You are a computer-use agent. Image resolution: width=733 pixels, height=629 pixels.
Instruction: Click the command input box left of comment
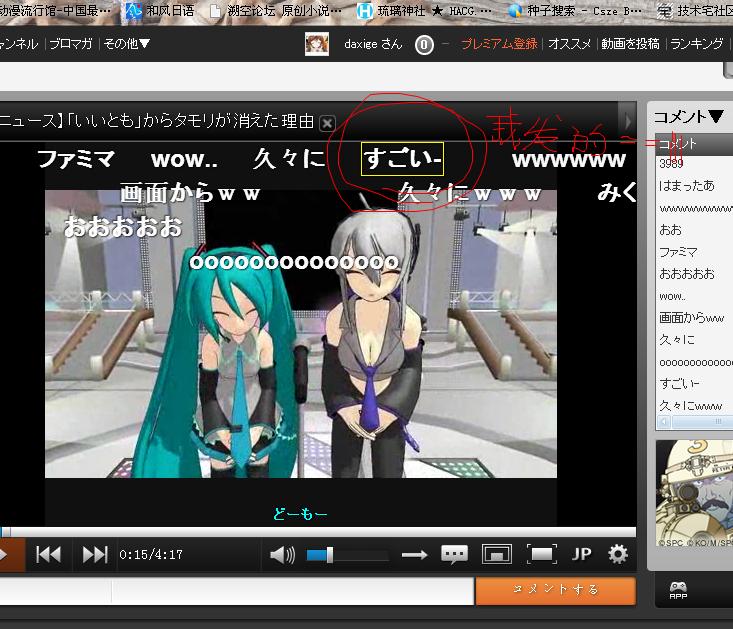tap(55, 592)
